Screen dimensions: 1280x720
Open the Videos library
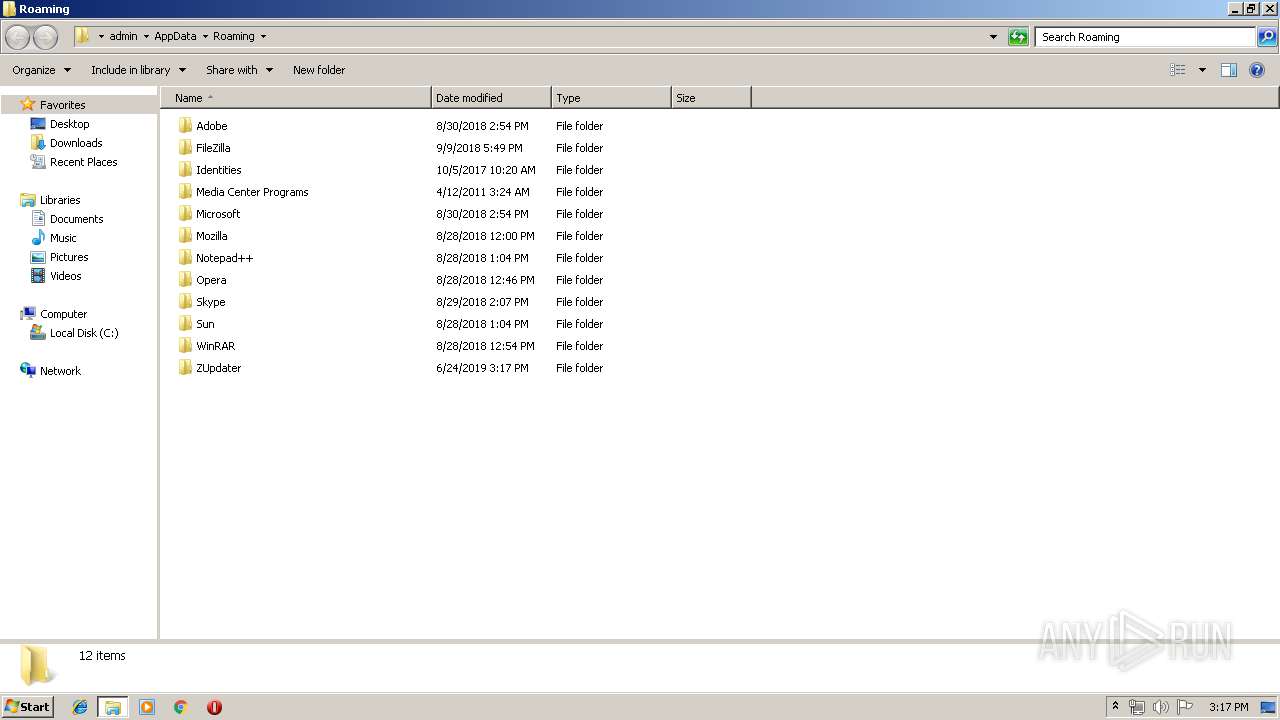tap(66, 276)
